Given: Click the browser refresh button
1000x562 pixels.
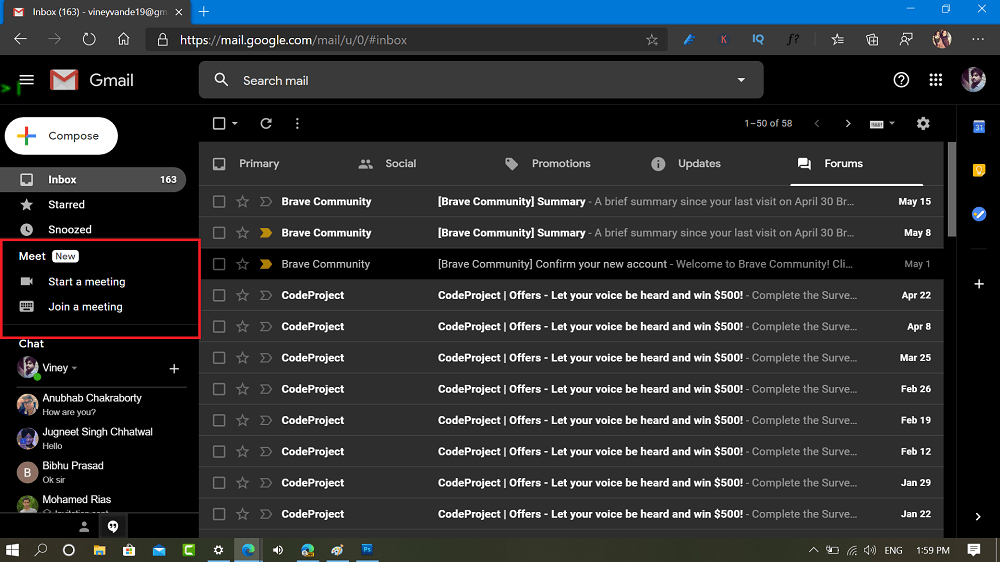Looking at the screenshot, I should click(x=89, y=40).
